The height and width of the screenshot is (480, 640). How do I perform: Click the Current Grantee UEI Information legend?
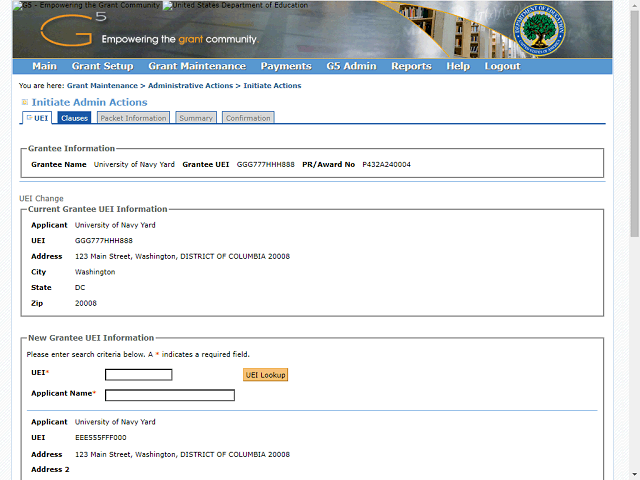[x=98, y=209]
